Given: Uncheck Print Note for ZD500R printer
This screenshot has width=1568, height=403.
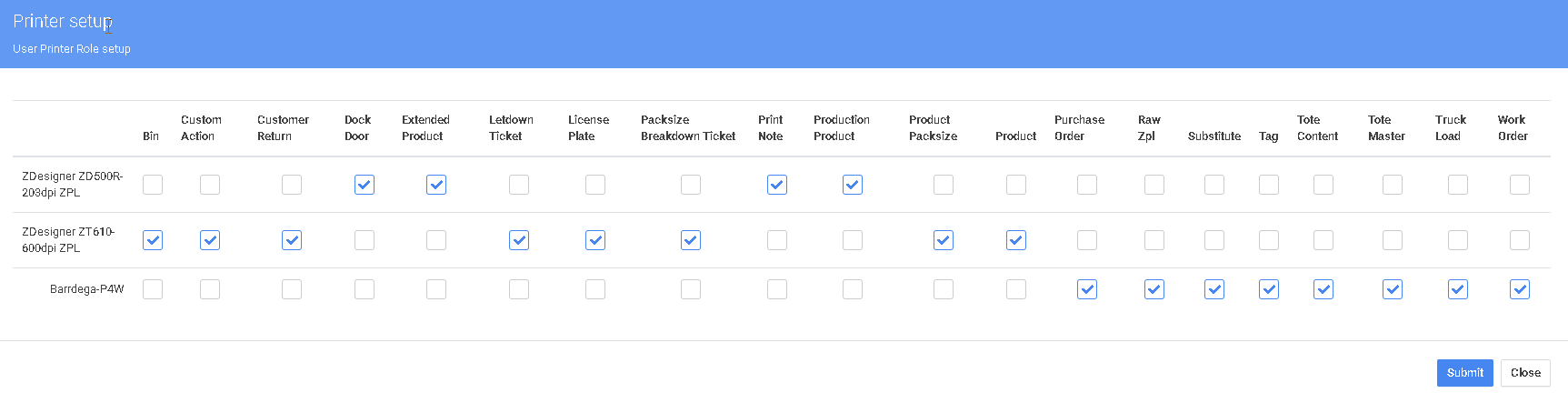Looking at the screenshot, I should (x=777, y=185).
